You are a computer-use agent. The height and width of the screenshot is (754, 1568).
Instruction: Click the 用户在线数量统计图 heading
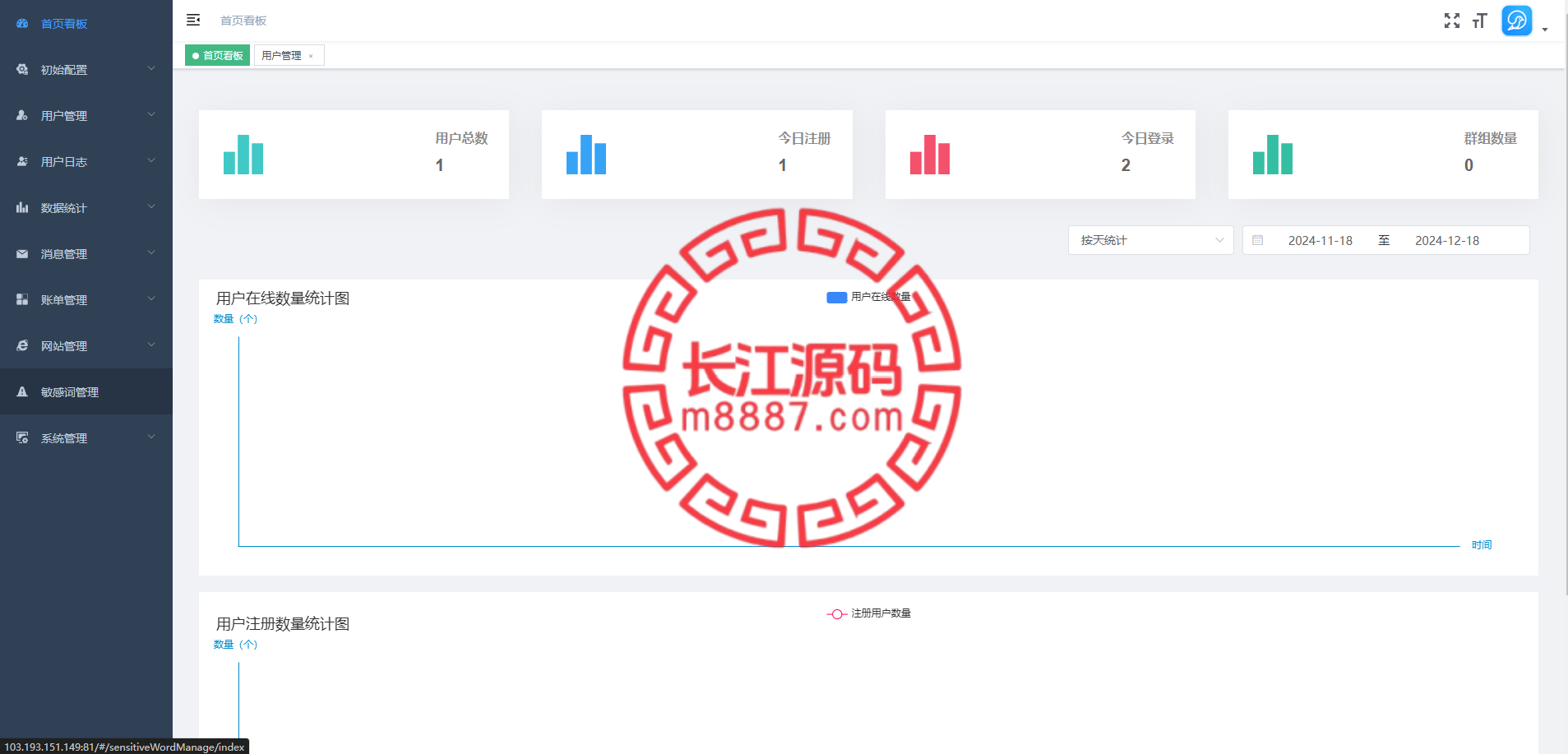click(x=283, y=298)
